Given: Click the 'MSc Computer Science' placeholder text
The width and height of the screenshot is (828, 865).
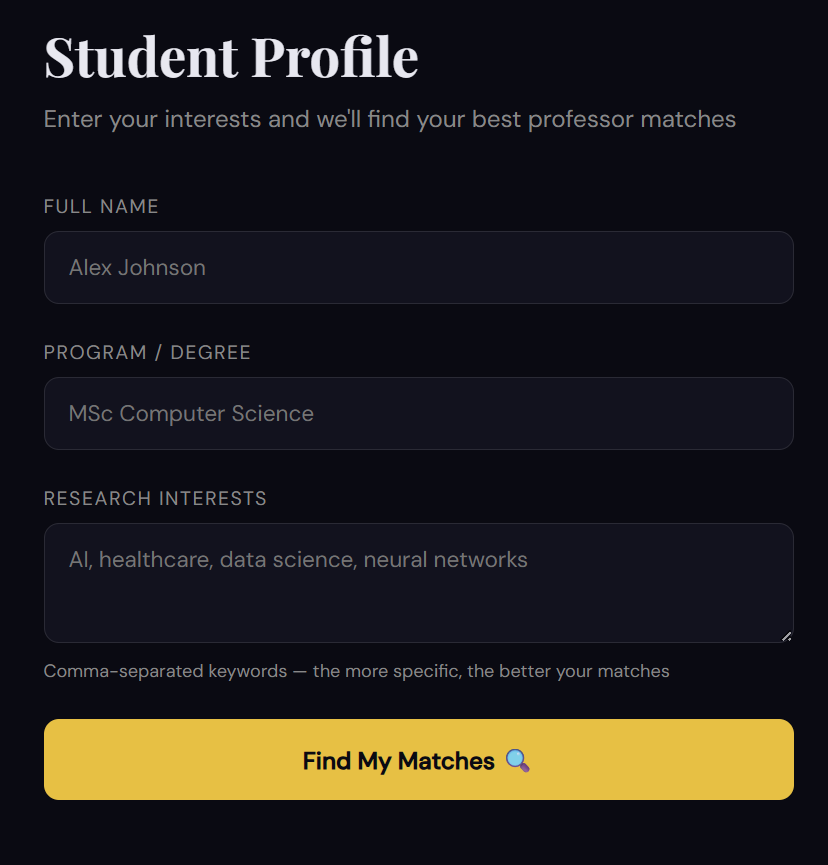Looking at the screenshot, I should point(191,414).
